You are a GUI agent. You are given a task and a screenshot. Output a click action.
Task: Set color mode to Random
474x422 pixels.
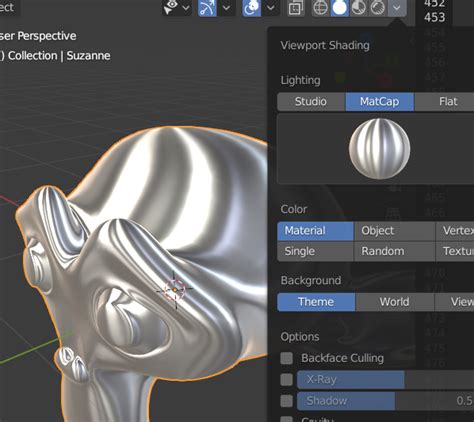click(394, 251)
